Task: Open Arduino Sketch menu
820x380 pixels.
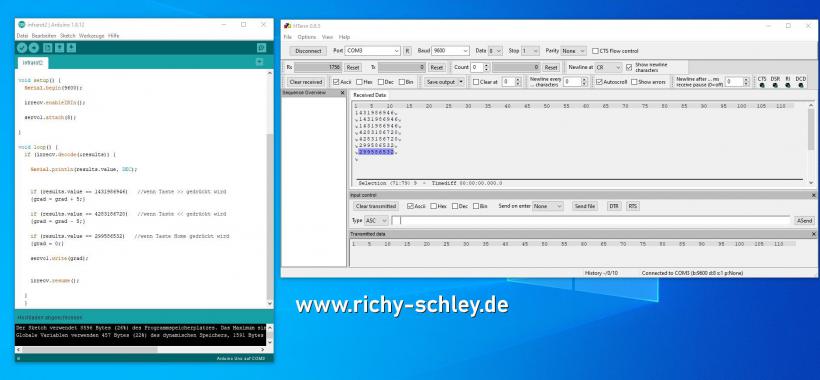Action: tap(68, 36)
